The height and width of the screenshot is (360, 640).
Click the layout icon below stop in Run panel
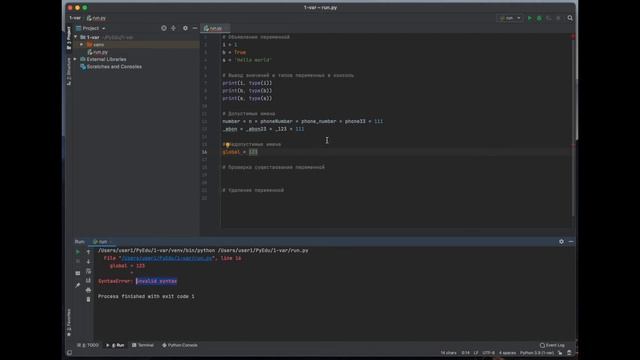pyautogui.click(x=78, y=273)
